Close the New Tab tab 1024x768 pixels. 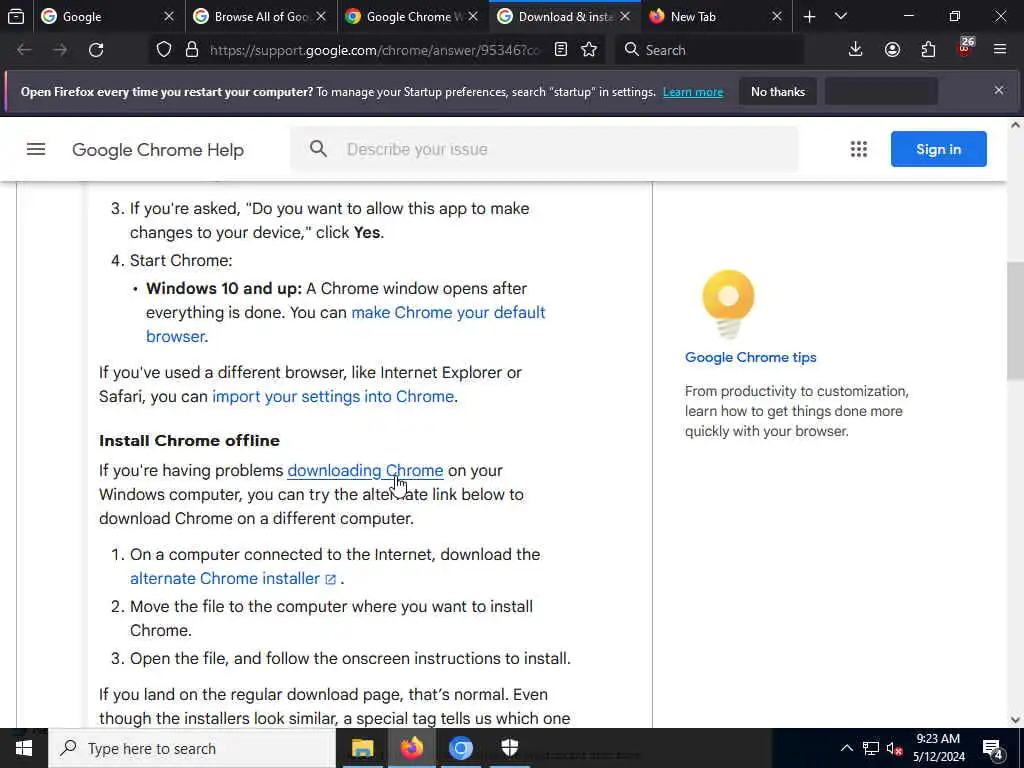point(776,16)
